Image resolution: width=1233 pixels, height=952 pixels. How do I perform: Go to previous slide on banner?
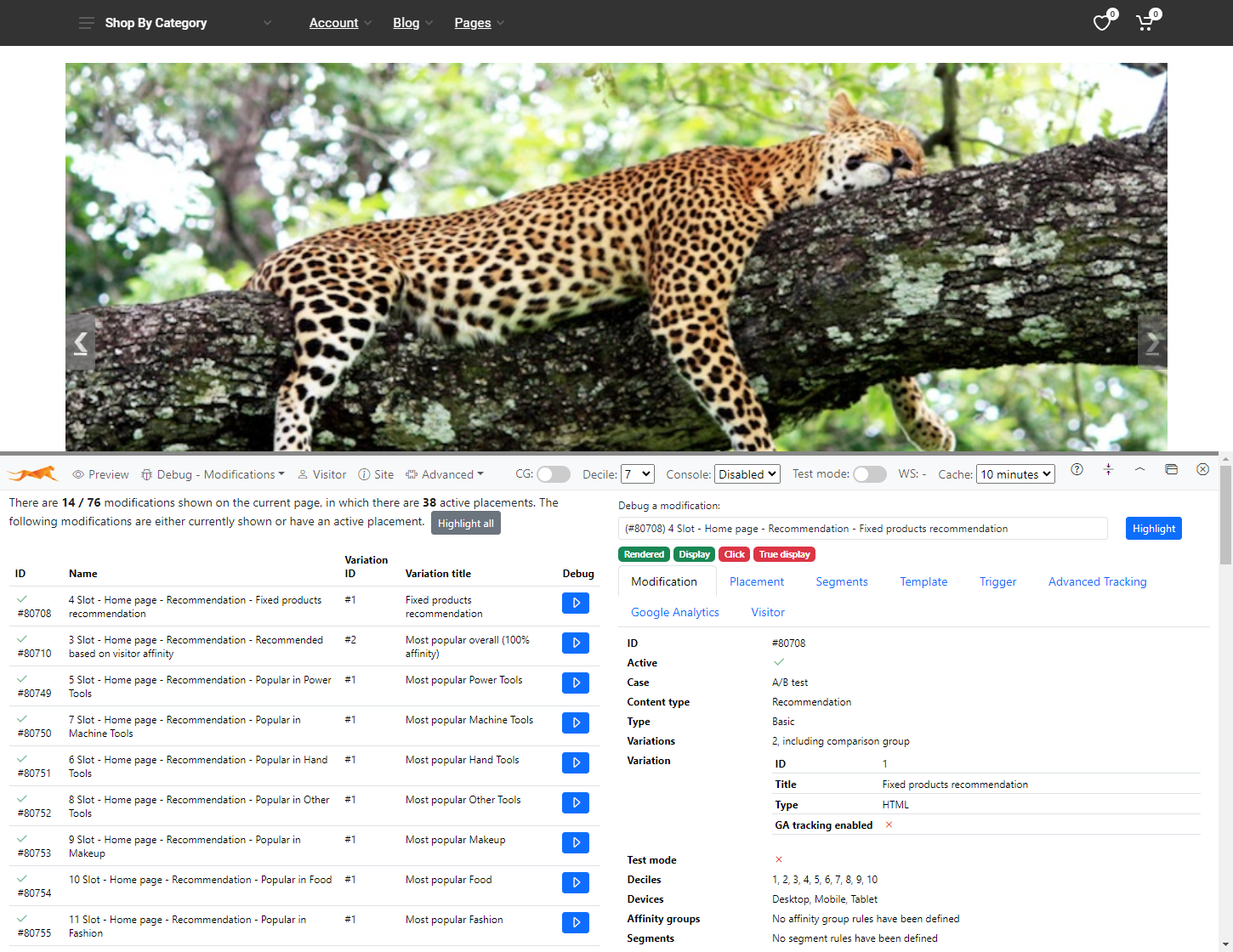click(x=81, y=343)
